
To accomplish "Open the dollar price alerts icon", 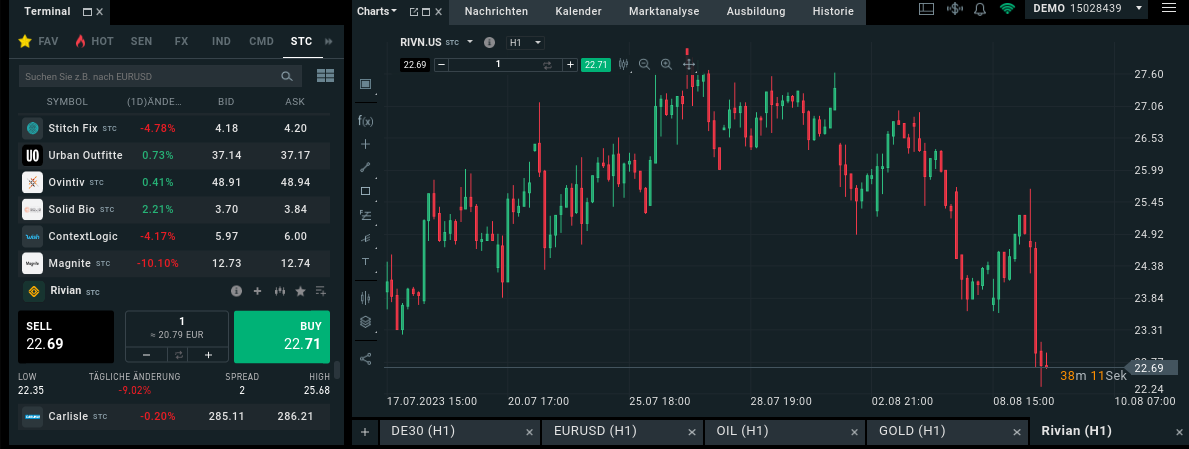I will 954,9.
